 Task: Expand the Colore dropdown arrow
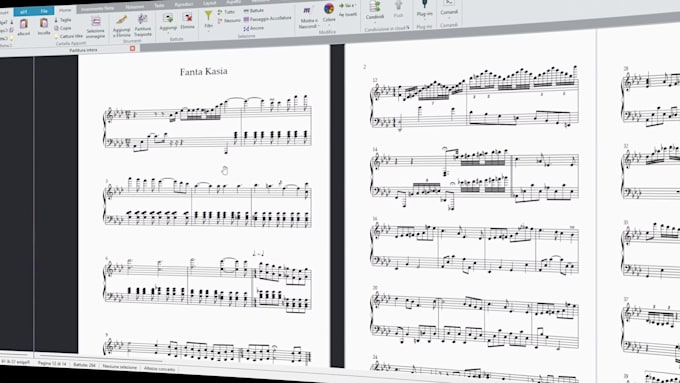click(x=329, y=25)
